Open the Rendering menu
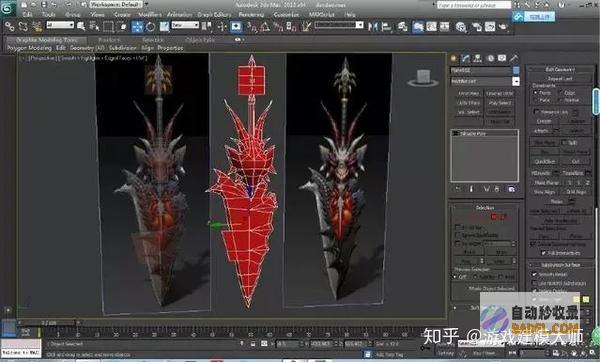Screen dimensions: 600x362 coord(251,15)
